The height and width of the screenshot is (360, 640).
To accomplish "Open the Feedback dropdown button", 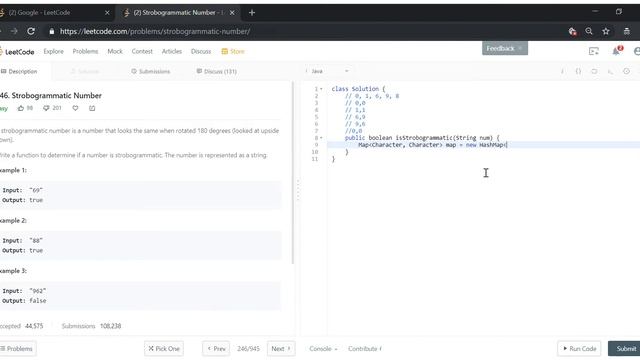I will 505,48.
